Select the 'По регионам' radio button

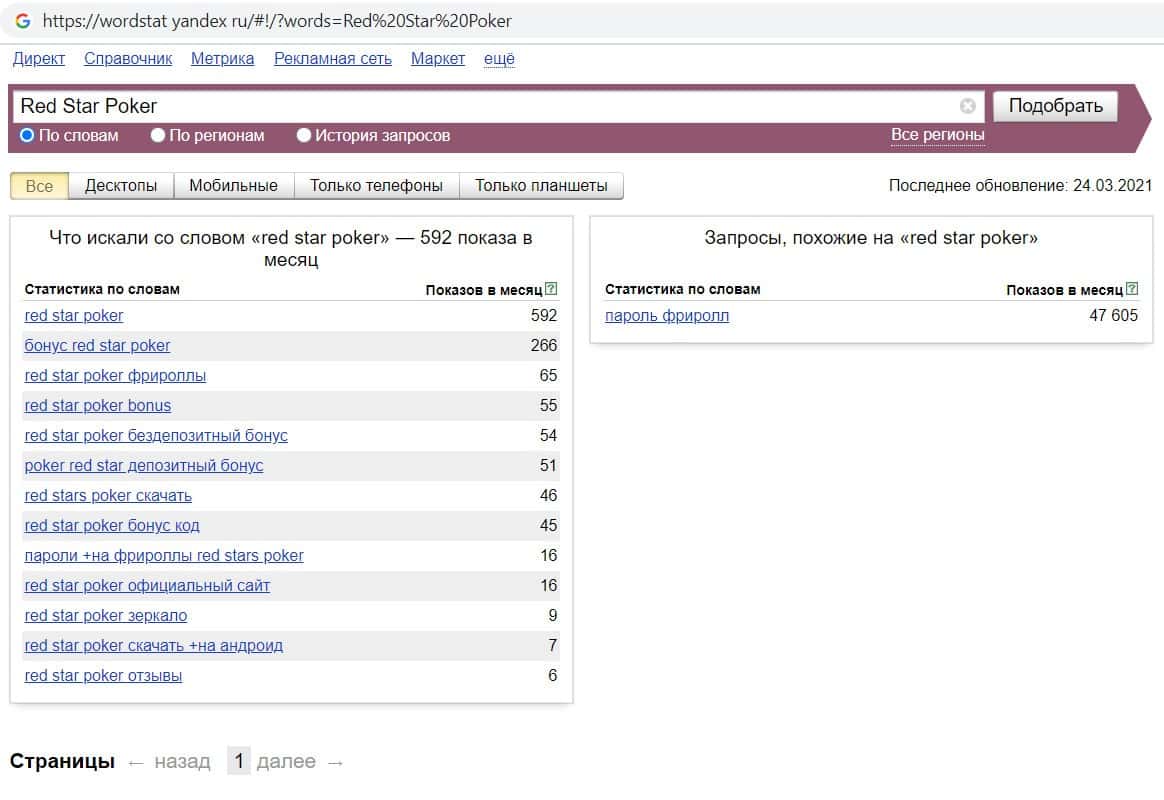coord(158,135)
